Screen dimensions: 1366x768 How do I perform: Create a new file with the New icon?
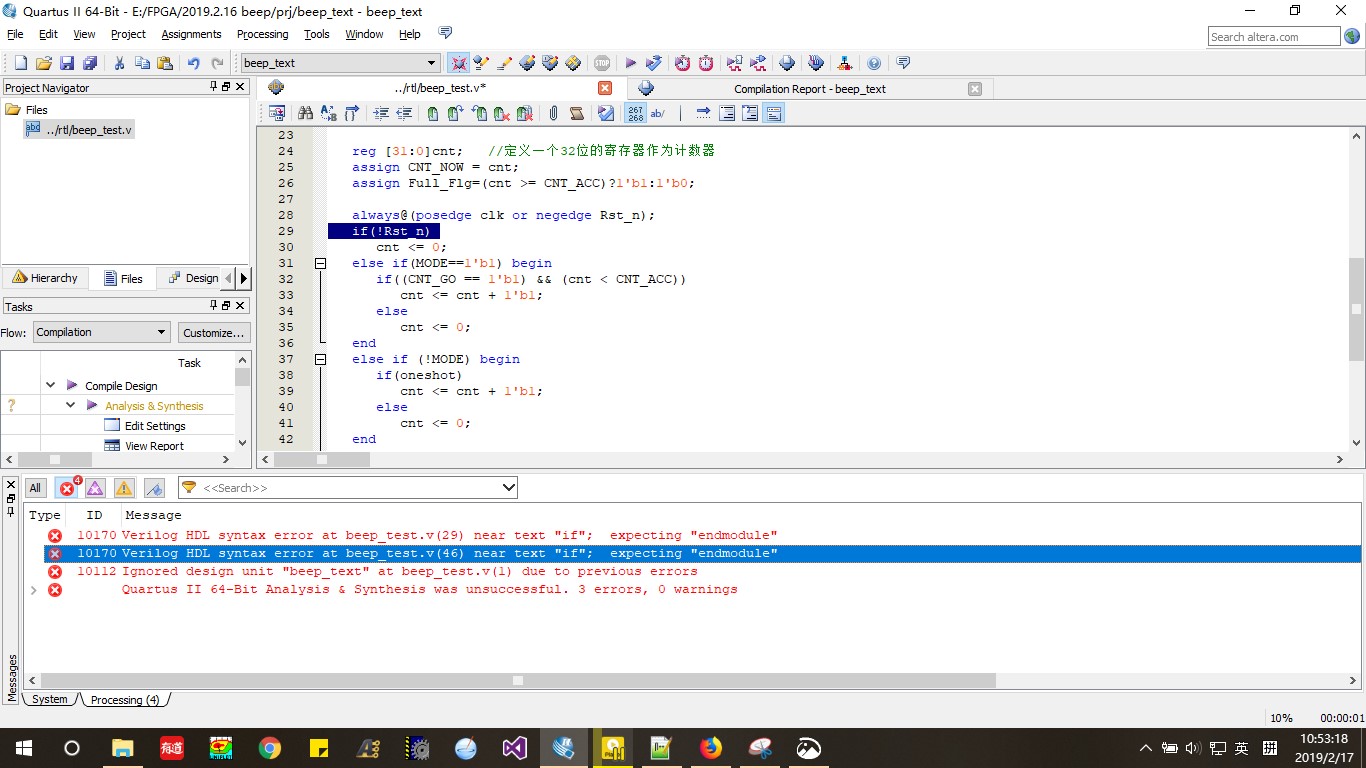(20, 63)
